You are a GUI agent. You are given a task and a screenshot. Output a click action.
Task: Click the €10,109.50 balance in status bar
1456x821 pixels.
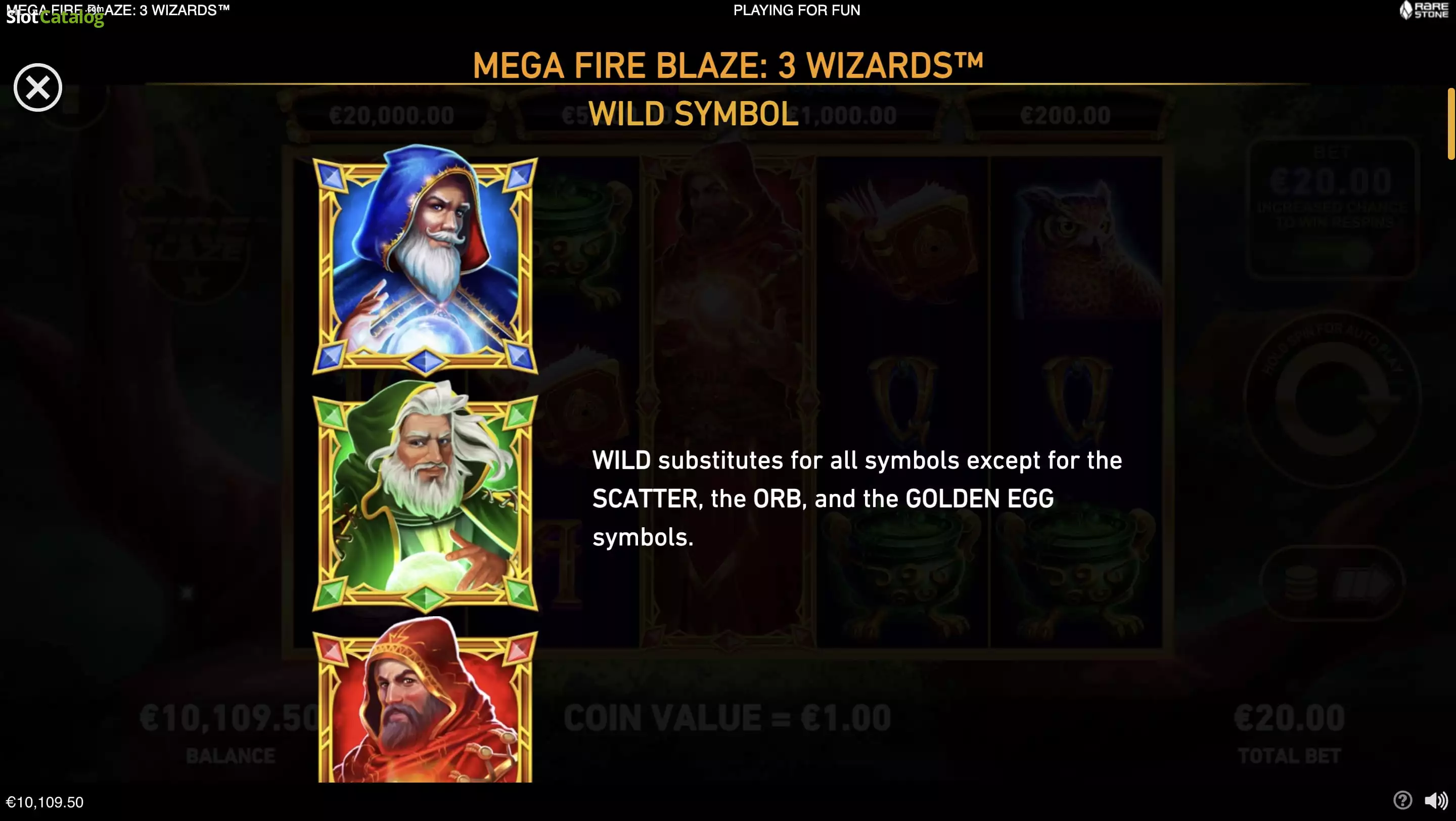coord(44,802)
